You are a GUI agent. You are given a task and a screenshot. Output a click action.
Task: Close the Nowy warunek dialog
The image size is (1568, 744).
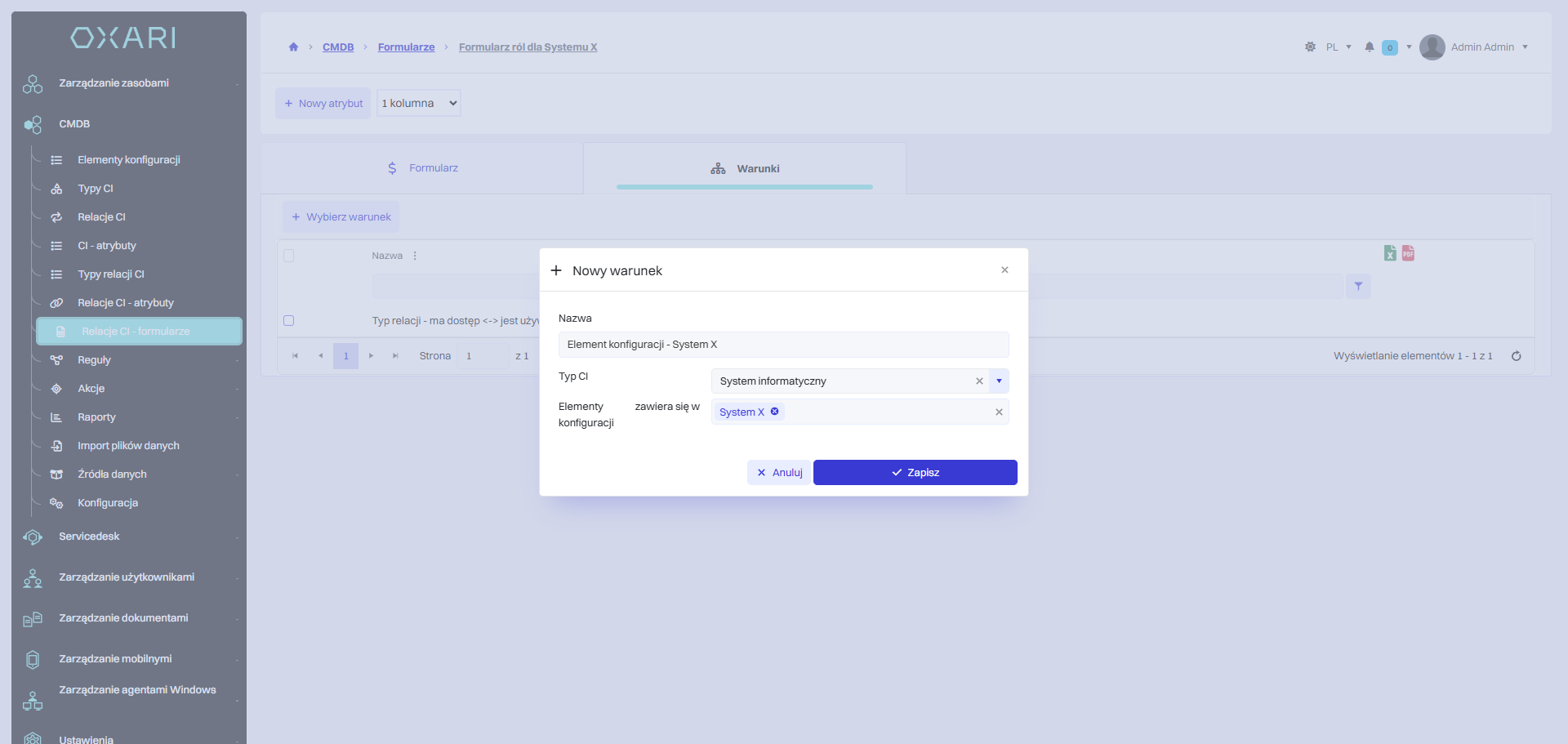[x=1004, y=270]
